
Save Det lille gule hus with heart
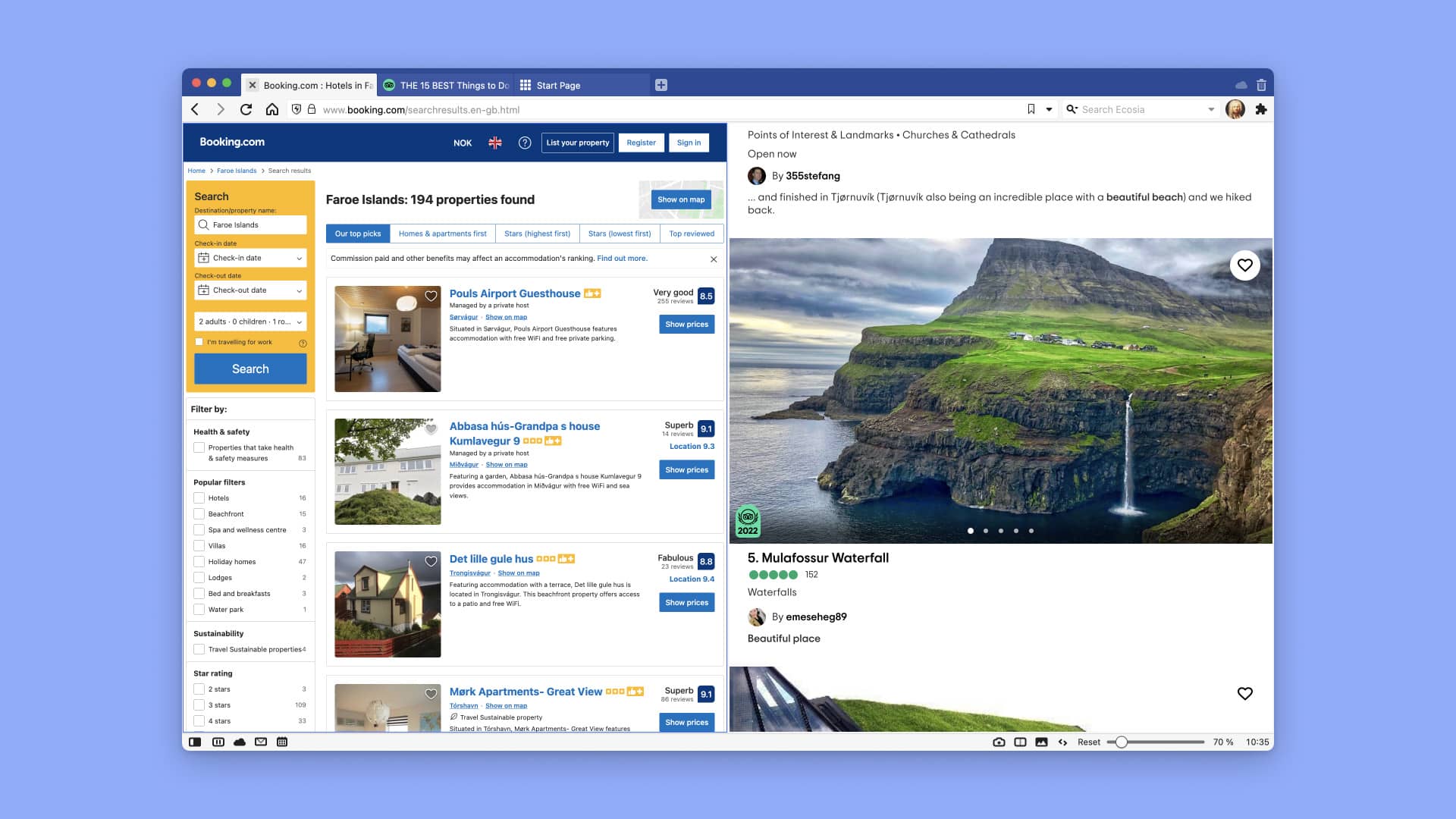tap(431, 562)
